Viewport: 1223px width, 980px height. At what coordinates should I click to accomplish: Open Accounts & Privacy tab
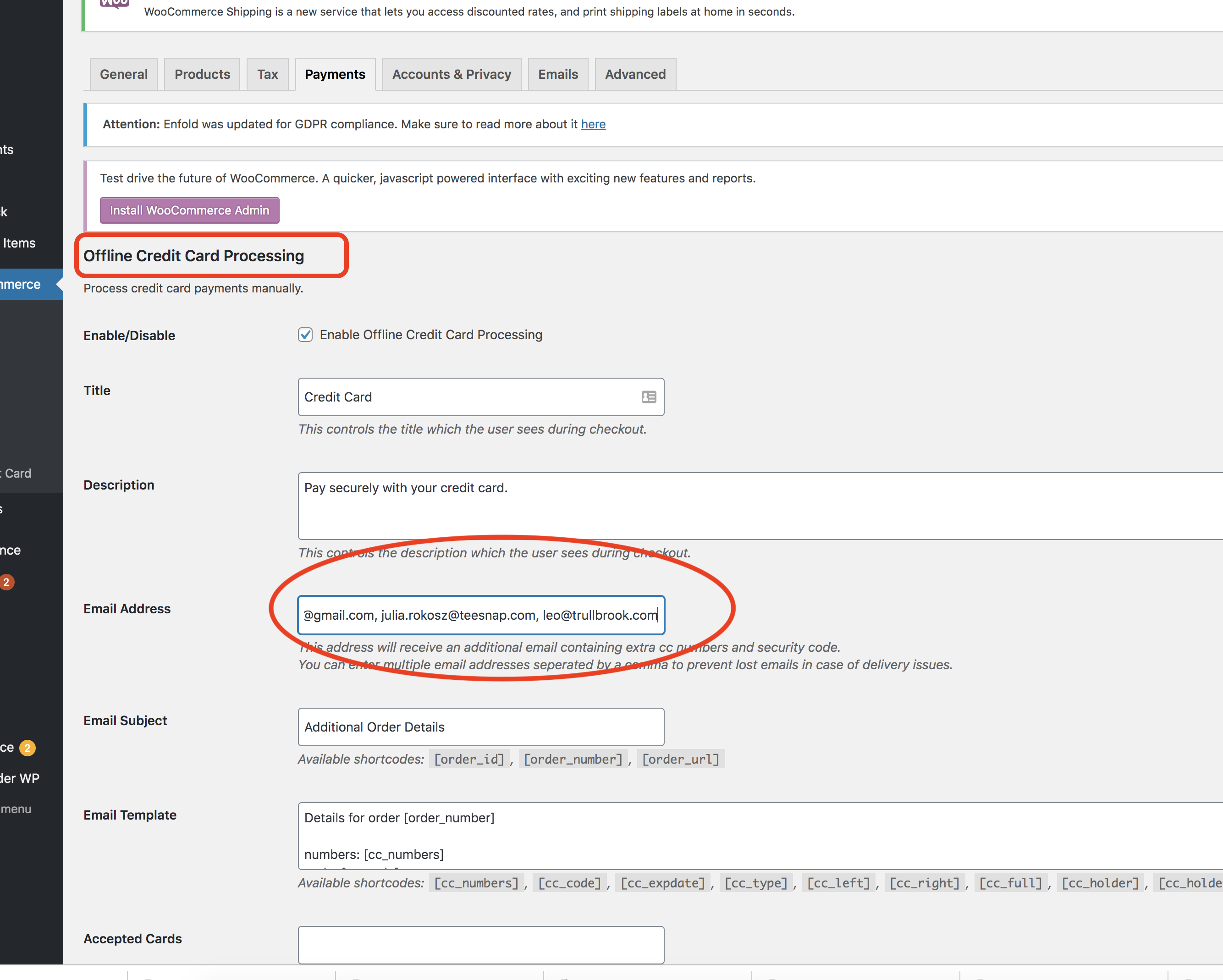coord(452,74)
